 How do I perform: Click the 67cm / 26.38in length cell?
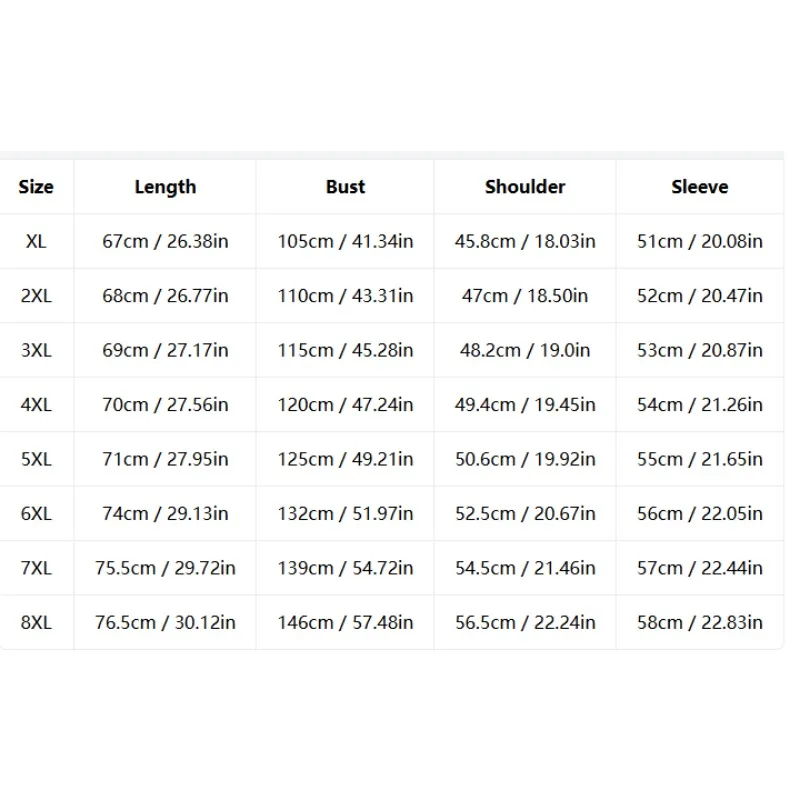(165, 241)
